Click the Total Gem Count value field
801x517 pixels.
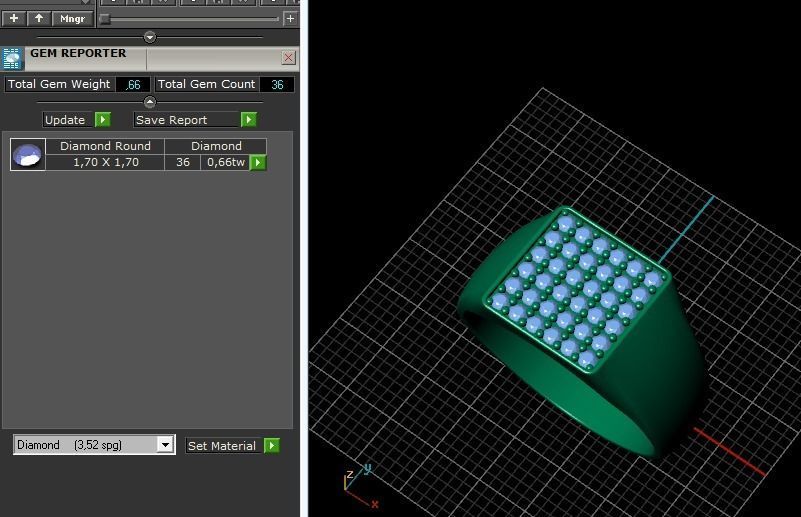point(277,84)
